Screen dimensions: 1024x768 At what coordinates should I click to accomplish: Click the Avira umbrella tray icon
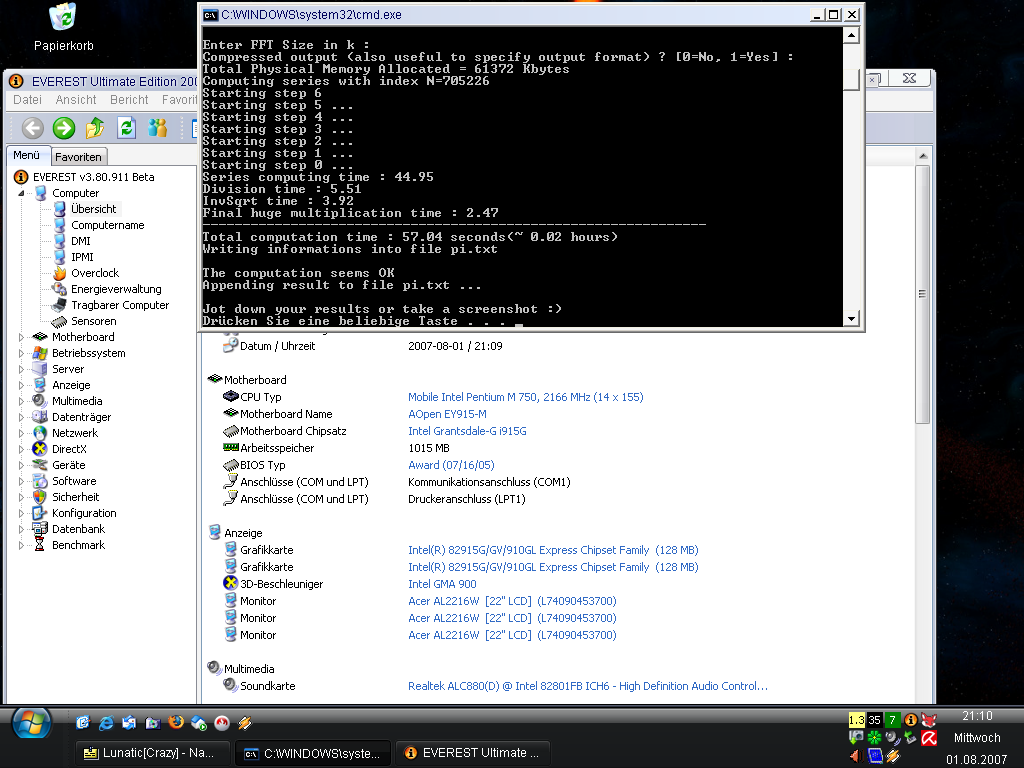(929, 738)
